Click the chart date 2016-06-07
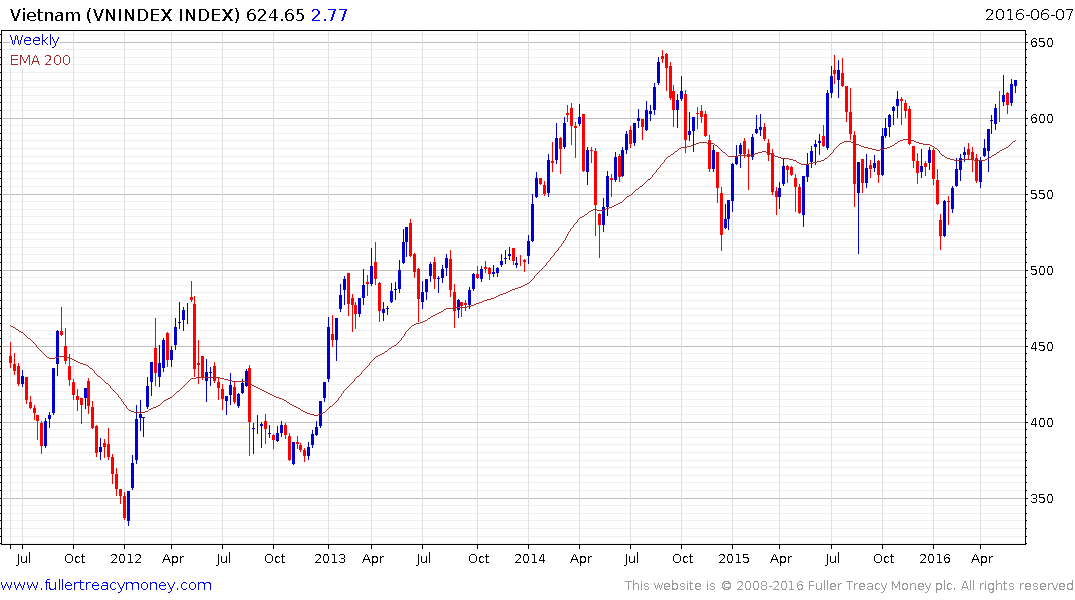 point(1028,15)
